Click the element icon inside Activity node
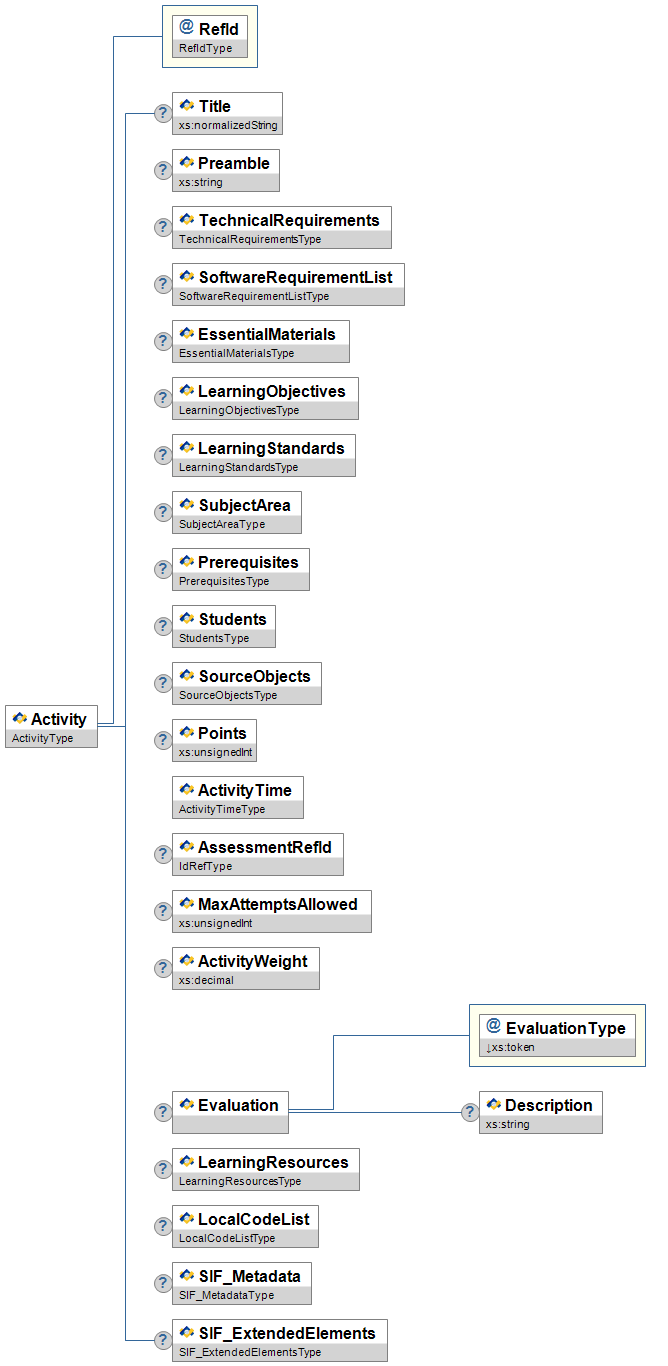This screenshot has width=668, height=1366. 19,719
